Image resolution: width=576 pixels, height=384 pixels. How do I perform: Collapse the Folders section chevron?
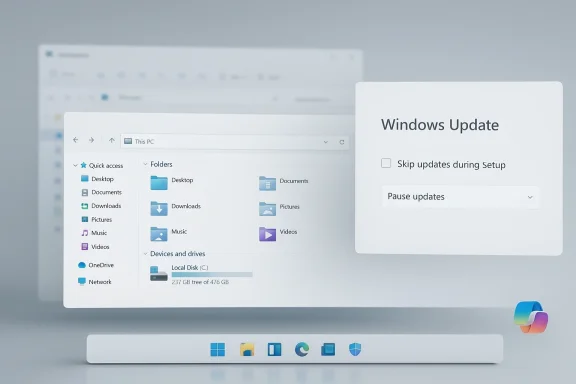point(145,164)
